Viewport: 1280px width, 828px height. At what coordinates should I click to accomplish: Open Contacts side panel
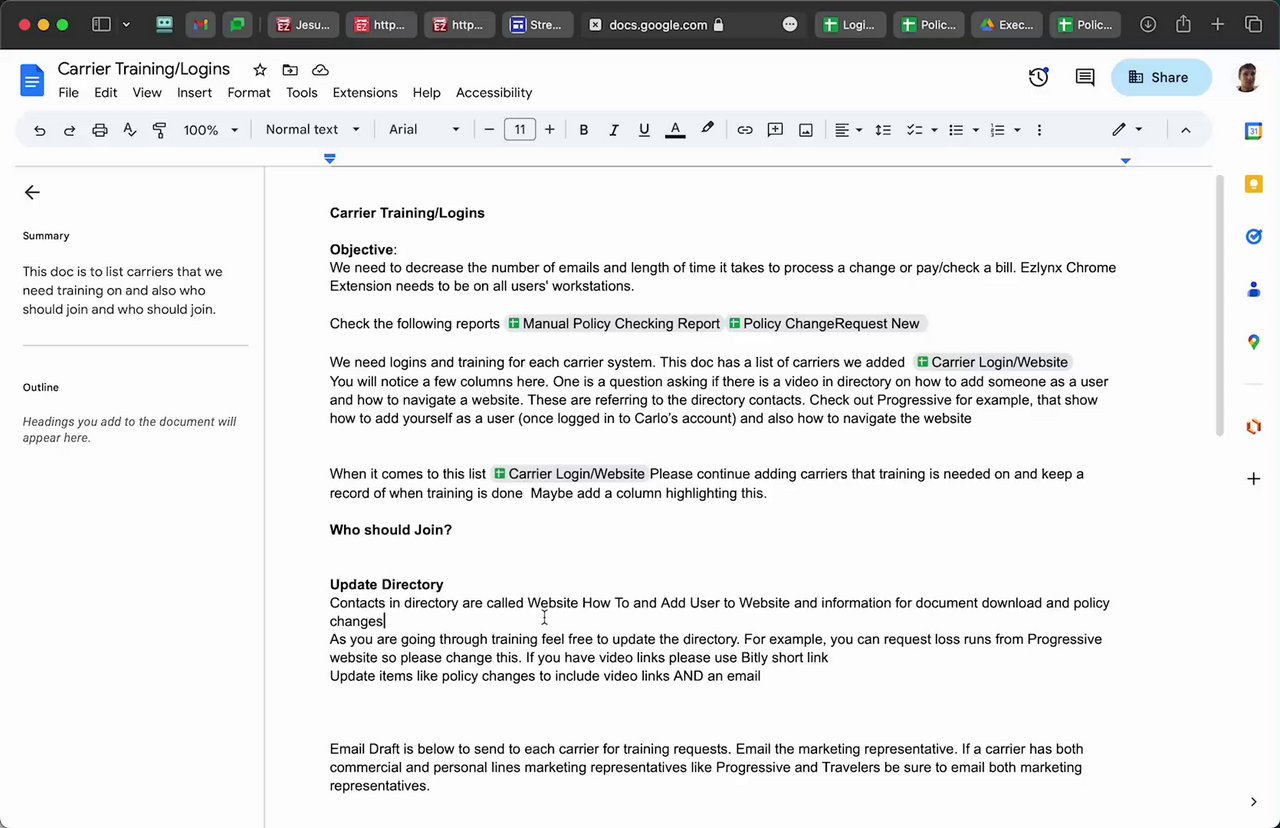point(1253,290)
